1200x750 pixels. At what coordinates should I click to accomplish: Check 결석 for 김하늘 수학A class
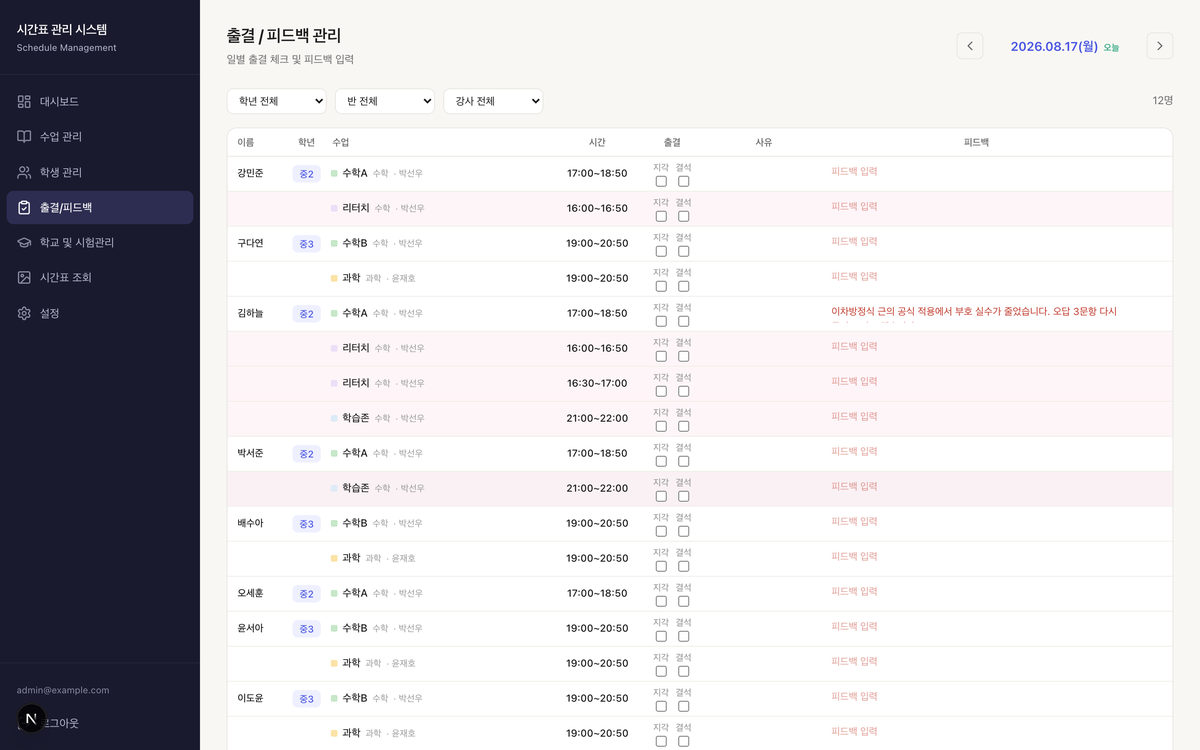pyautogui.click(x=683, y=321)
